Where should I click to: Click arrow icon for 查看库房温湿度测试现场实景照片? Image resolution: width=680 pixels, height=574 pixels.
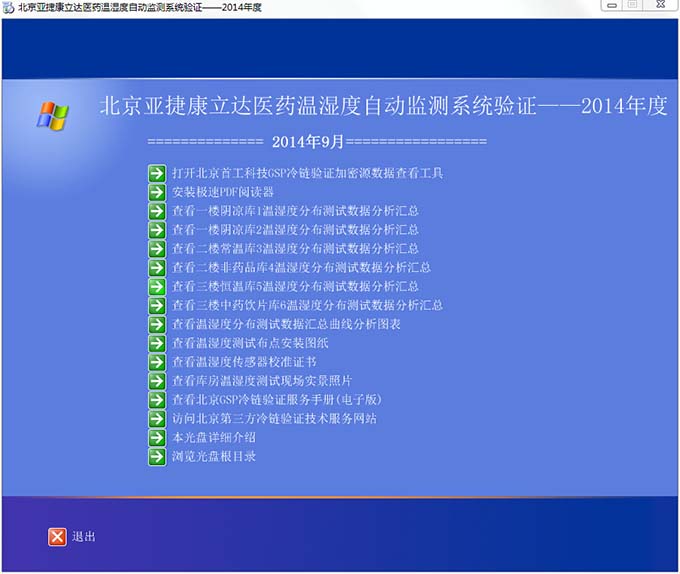(157, 381)
